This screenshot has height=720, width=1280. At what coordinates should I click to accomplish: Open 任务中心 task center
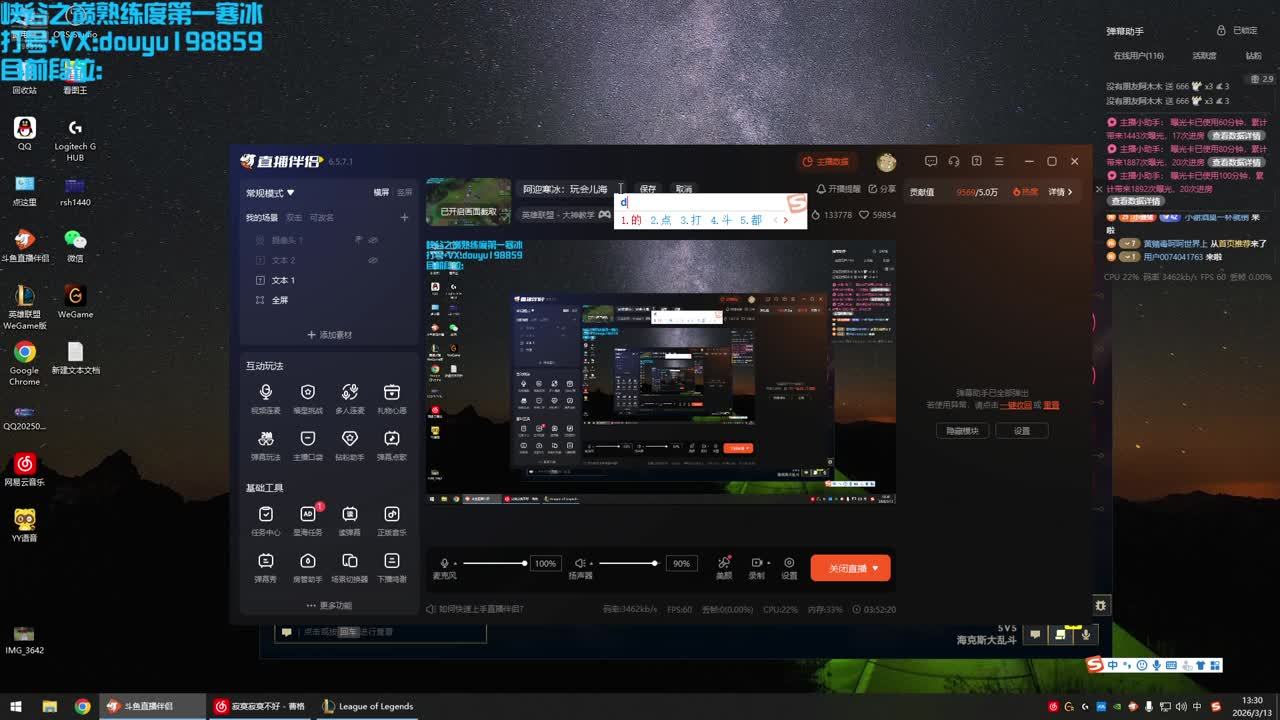(x=265, y=520)
